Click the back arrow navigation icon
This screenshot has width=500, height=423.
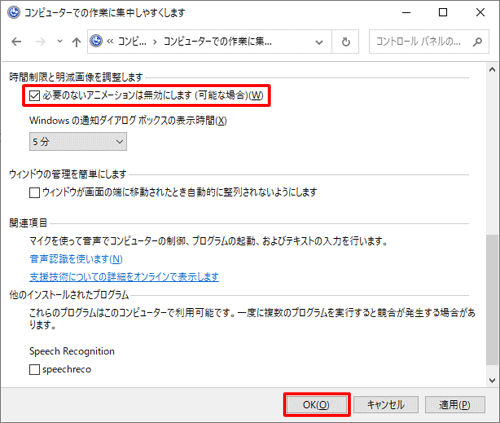(x=16, y=42)
